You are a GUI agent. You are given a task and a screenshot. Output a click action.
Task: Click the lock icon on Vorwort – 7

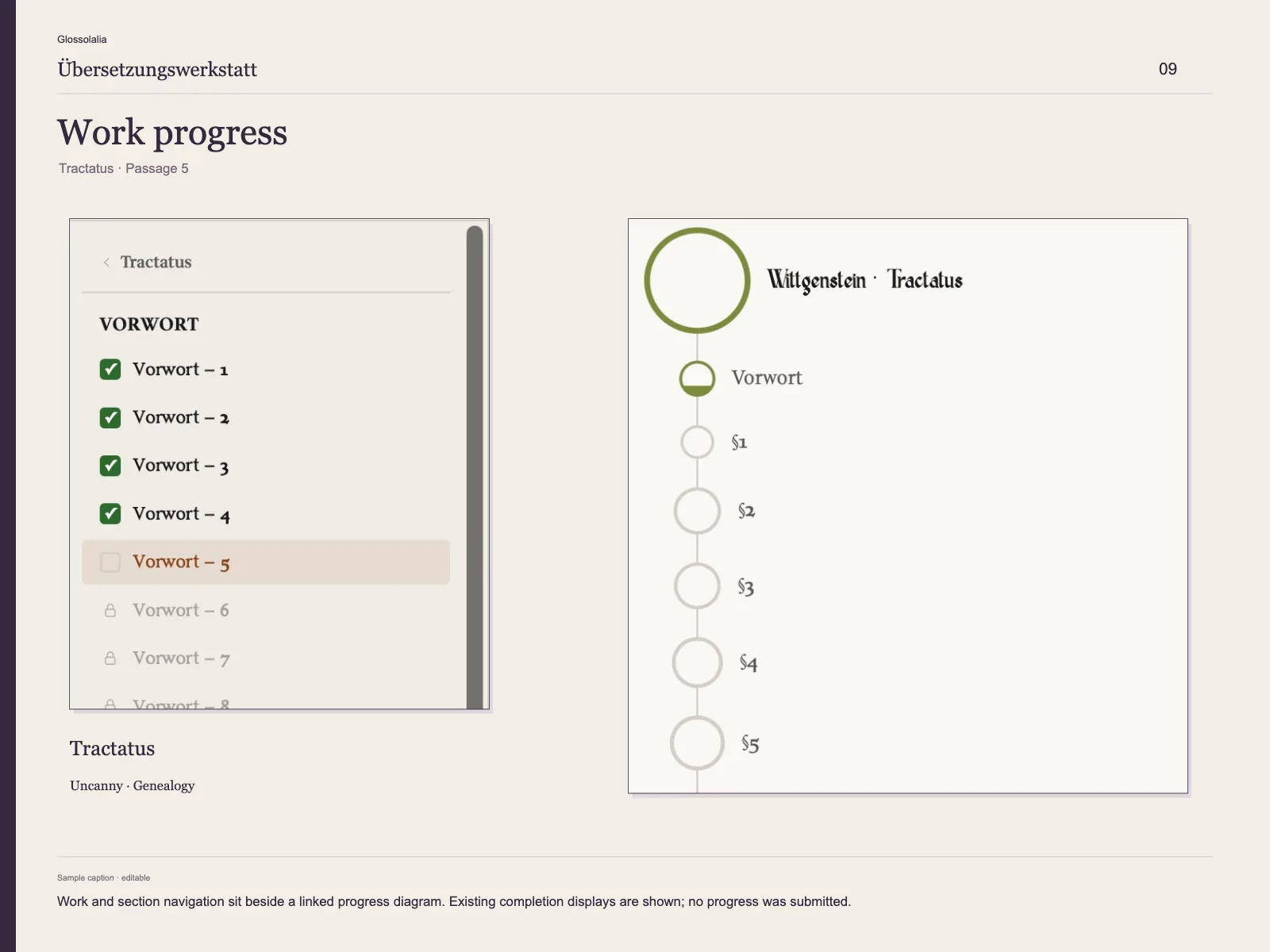click(x=110, y=658)
